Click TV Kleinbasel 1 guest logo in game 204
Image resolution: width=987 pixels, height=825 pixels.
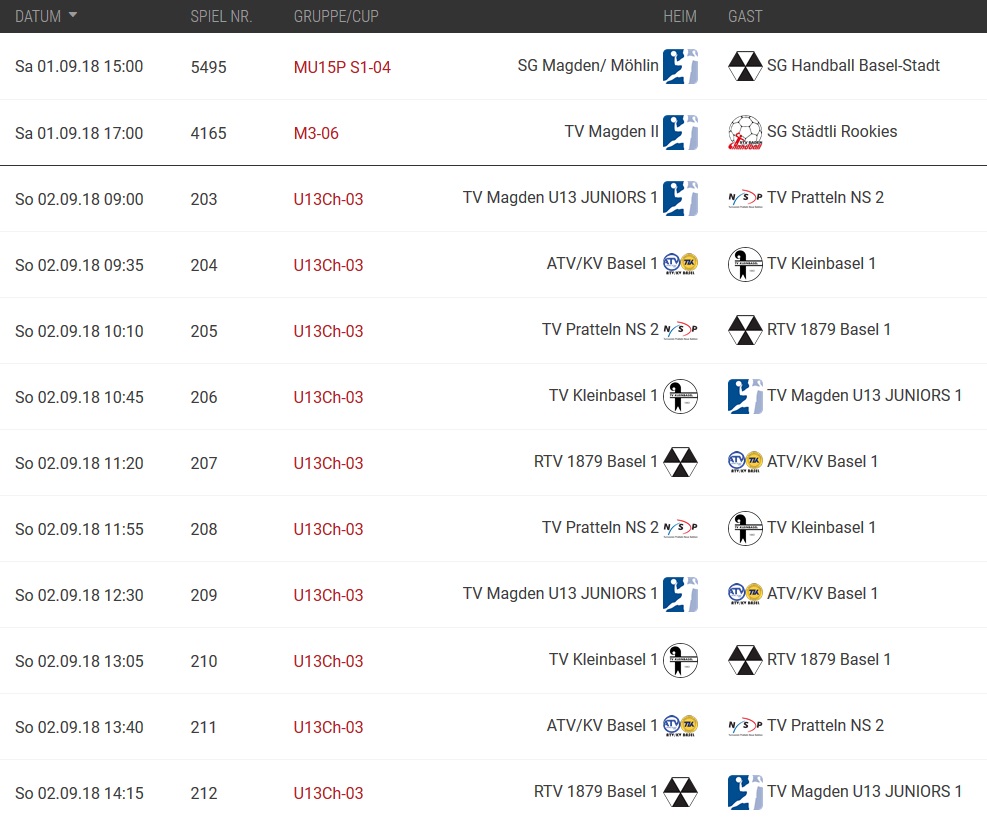click(745, 264)
